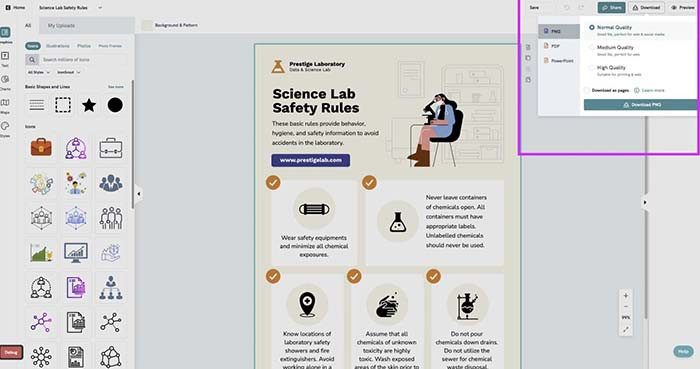The width and height of the screenshot is (700, 369).
Task: Switch to the Photos category tab
Action: pos(84,46)
